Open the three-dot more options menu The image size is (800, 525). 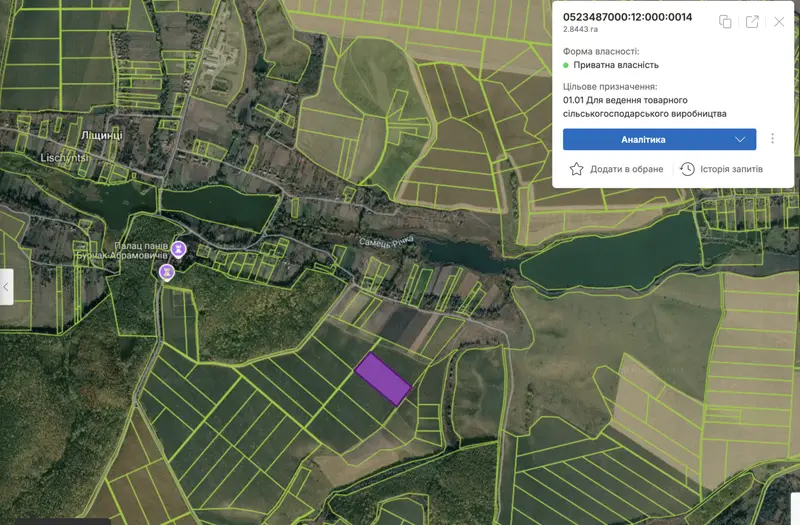[x=772, y=139]
